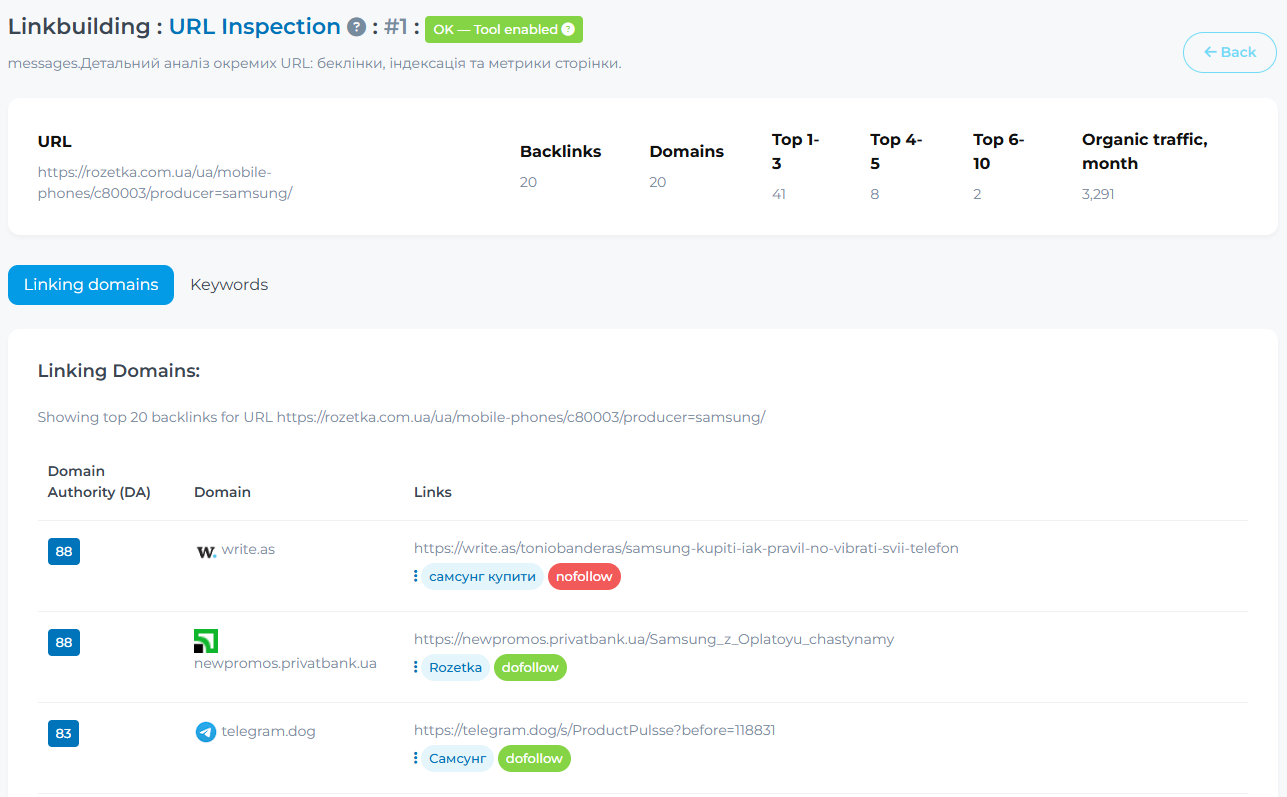Switch to the Keywords tab
This screenshot has height=797, width=1287.
pos(229,285)
